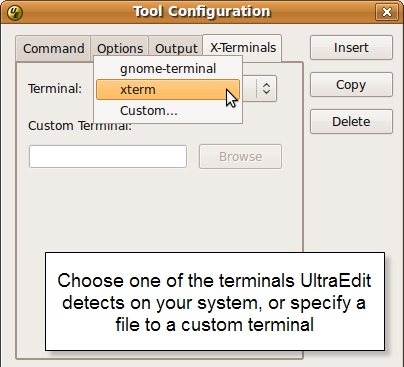Select the X-Terminals tab
Image resolution: width=404 pixels, height=367 pixels.
point(243,48)
